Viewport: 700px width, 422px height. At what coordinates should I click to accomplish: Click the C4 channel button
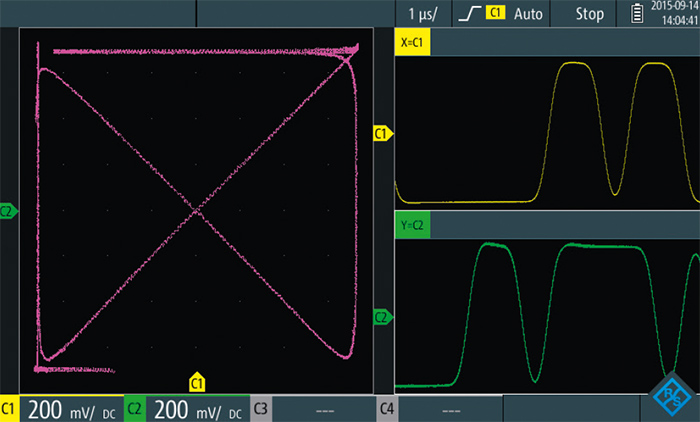(x=387, y=409)
